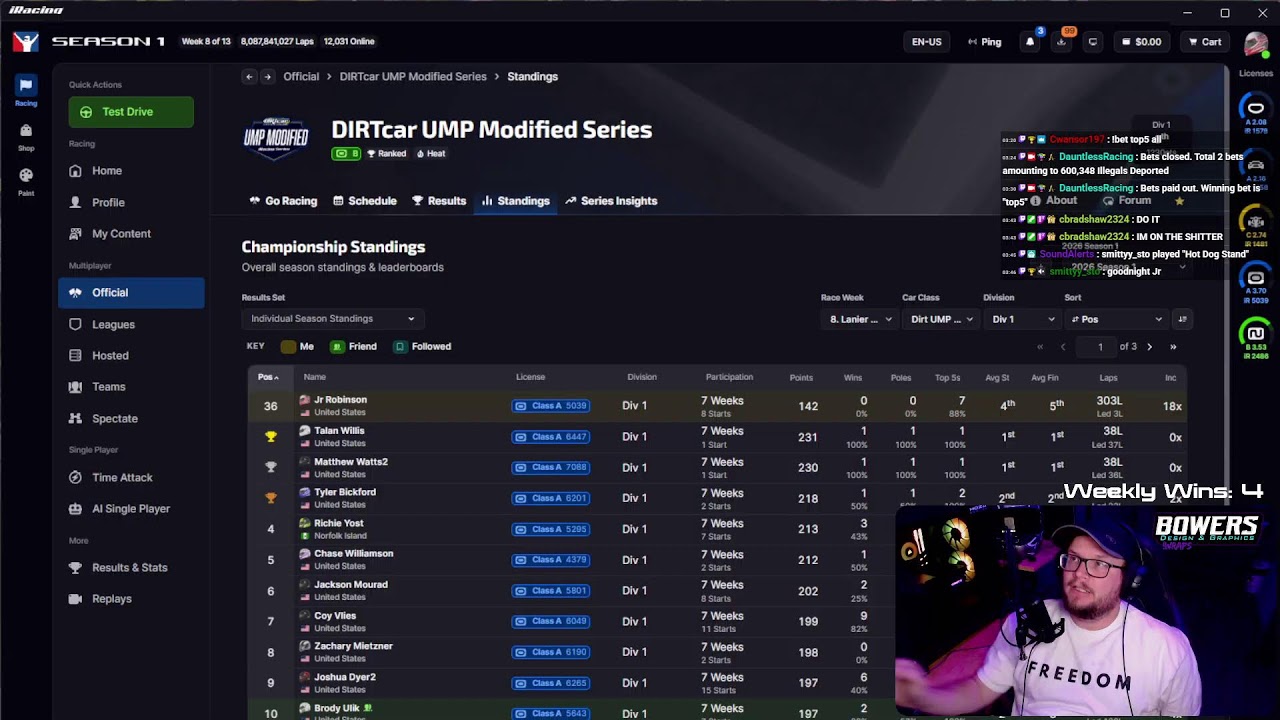Switch to the Results tab
Viewport: 1280px width, 720px height.
point(439,201)
